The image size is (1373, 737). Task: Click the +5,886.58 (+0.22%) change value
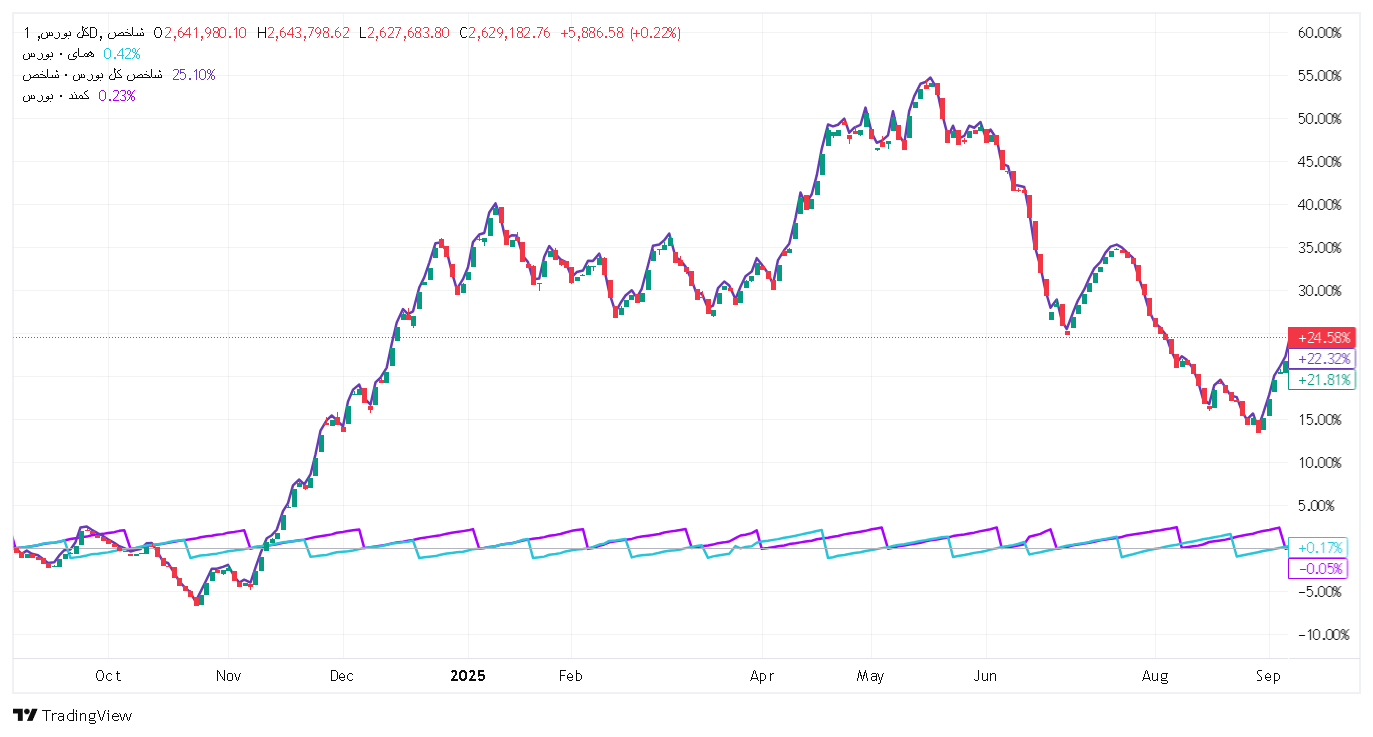(x=620, y=33)
